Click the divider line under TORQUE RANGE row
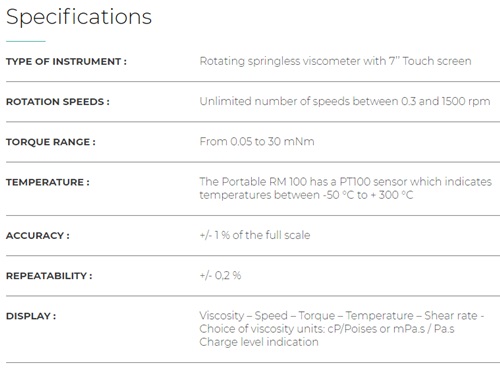500x368 pixels. (253, 162)
